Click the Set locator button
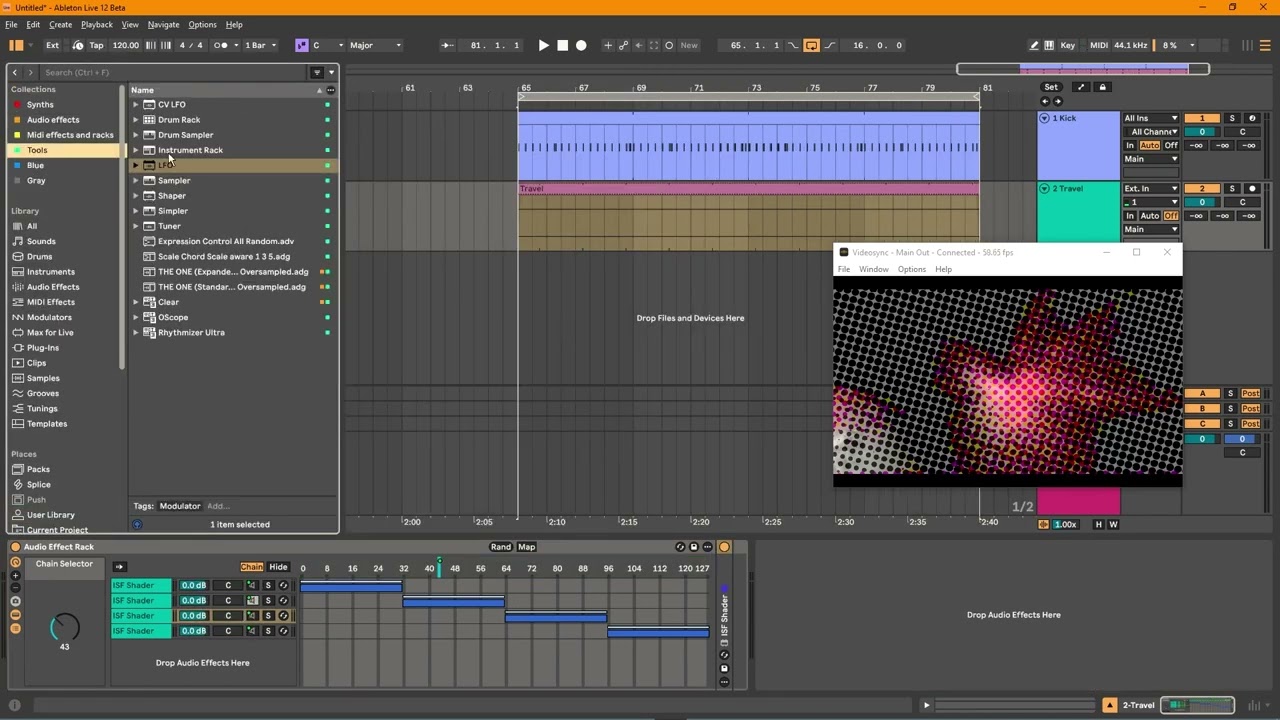1280x720 pixels. point(1051,87)
